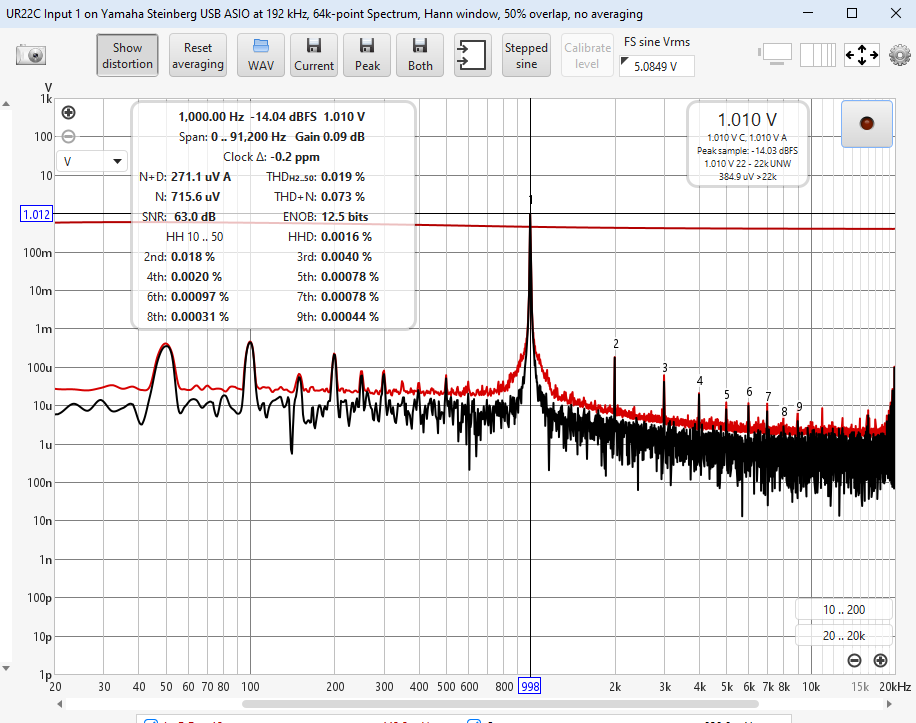
Task: Click the camera capture icon
Action: pos(31,55)
